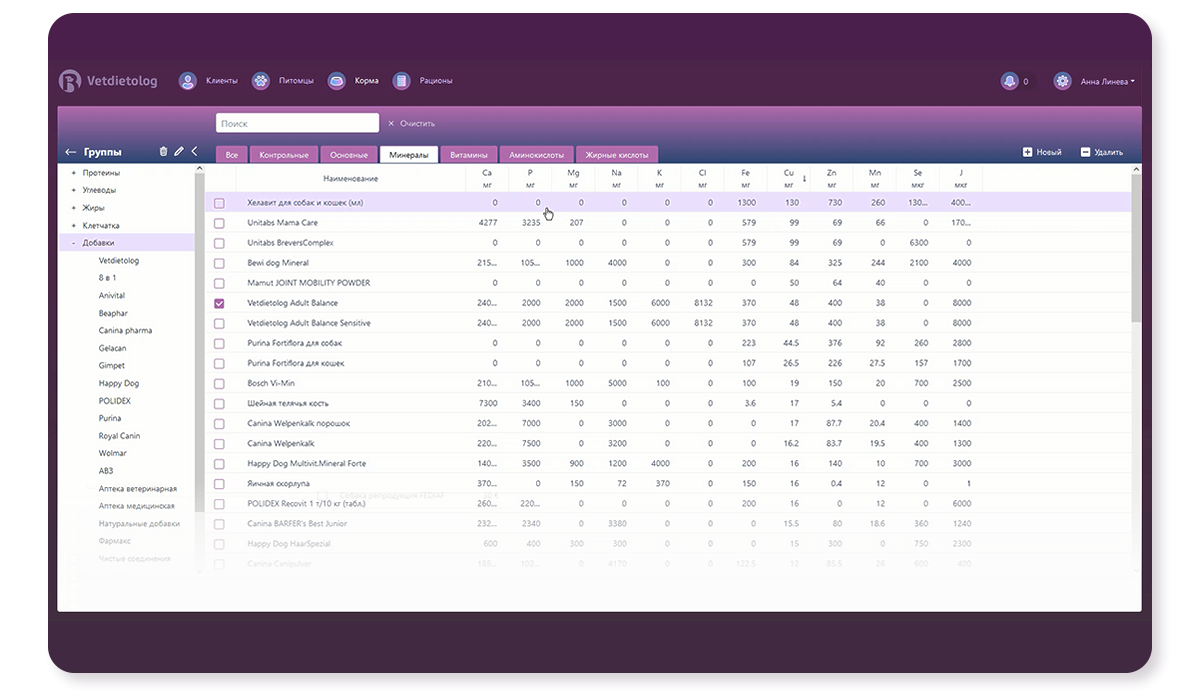Click the Новый button
1200x700 pixels.
(x=1041, y=152)
